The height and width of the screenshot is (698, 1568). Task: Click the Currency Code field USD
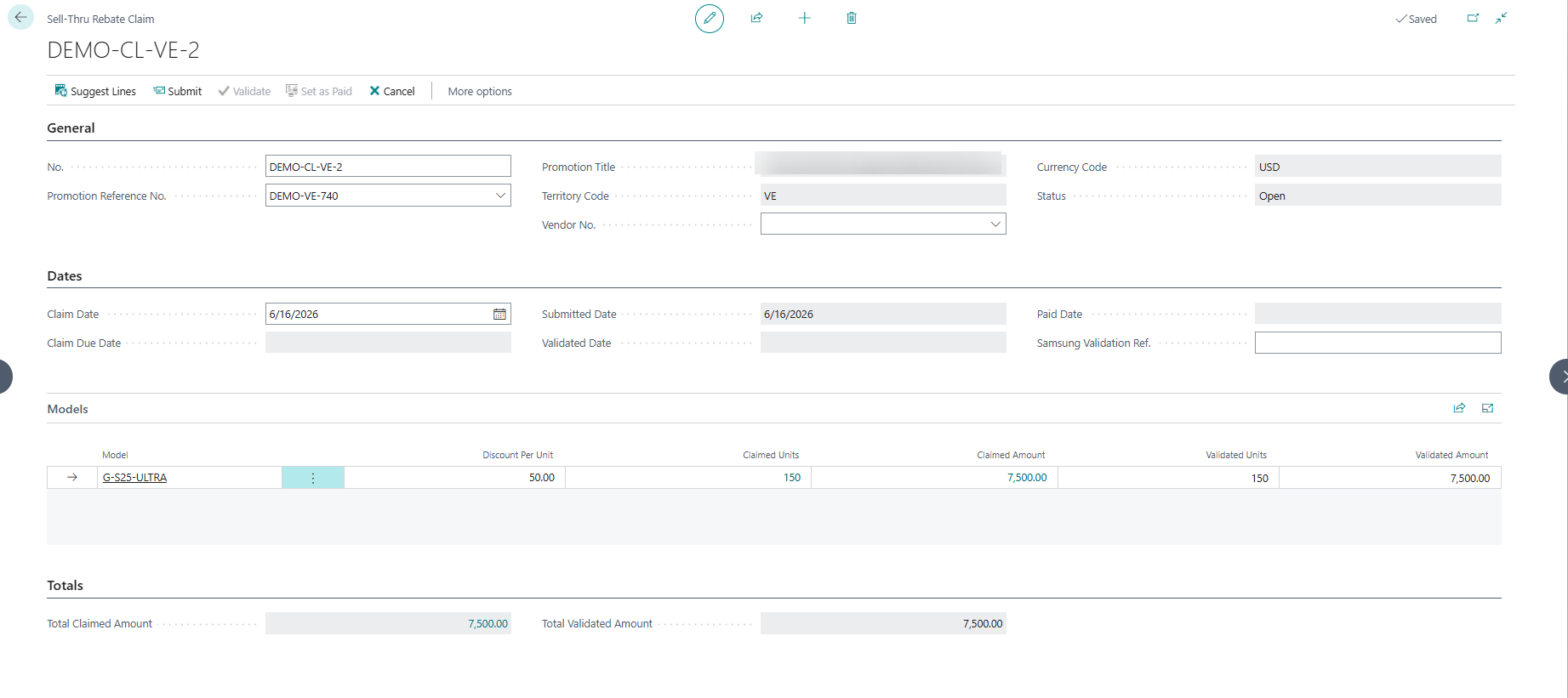[x=1377, y=167]
